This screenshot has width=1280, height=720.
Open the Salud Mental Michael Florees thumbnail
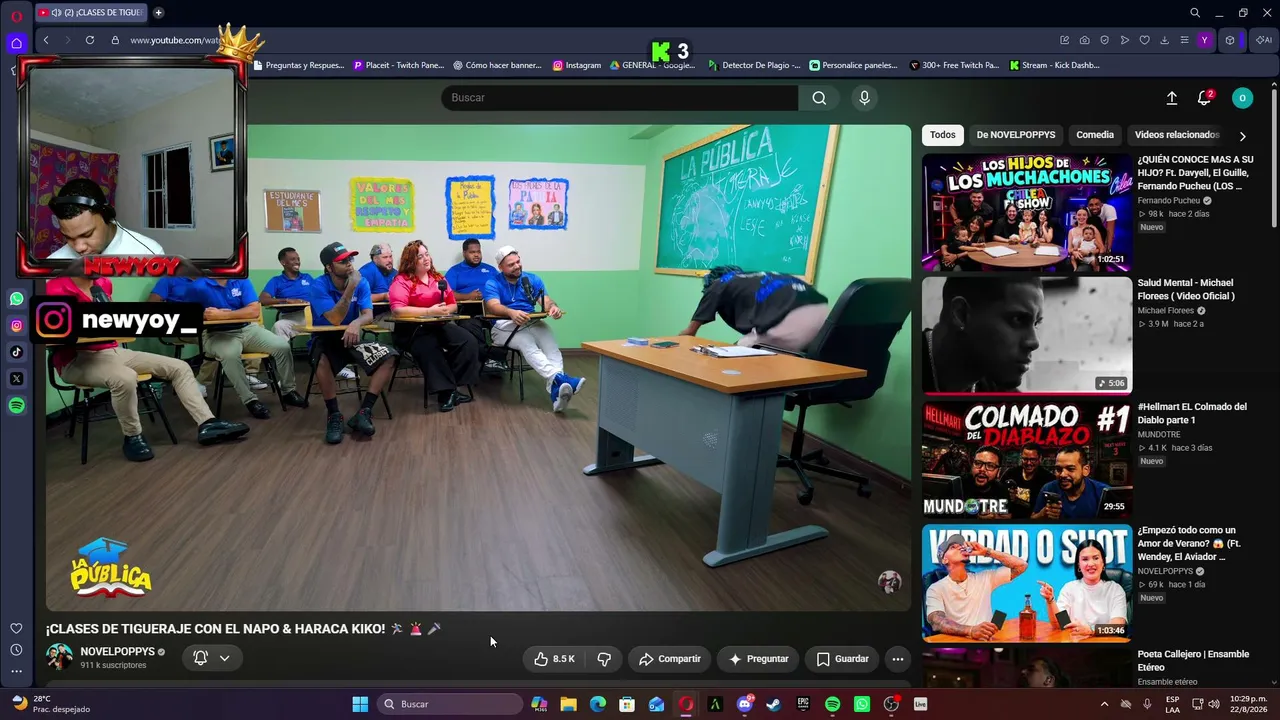[x=1027, y=336]
